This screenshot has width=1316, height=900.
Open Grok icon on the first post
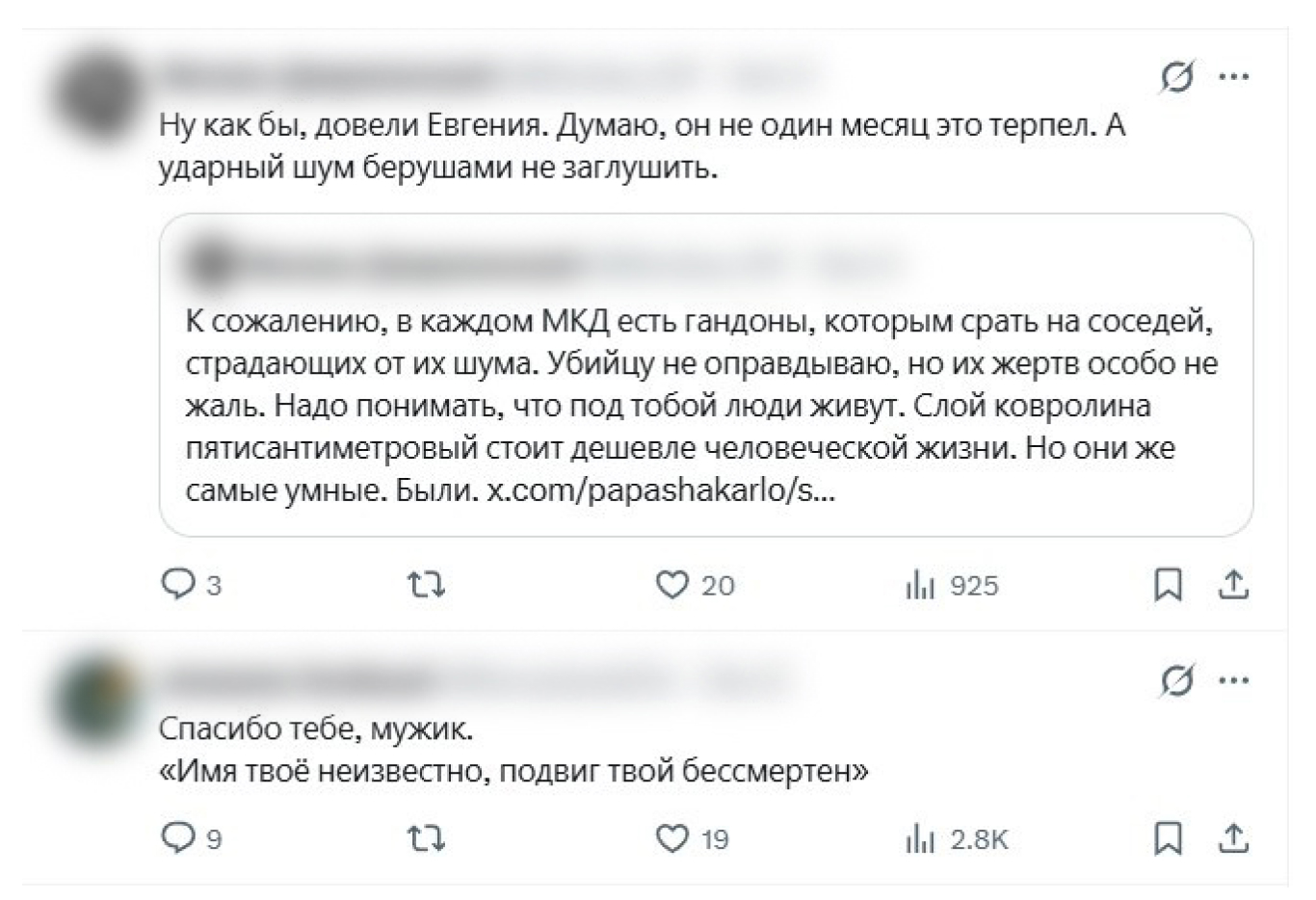pyautogui.click(x=1176, y=76)
